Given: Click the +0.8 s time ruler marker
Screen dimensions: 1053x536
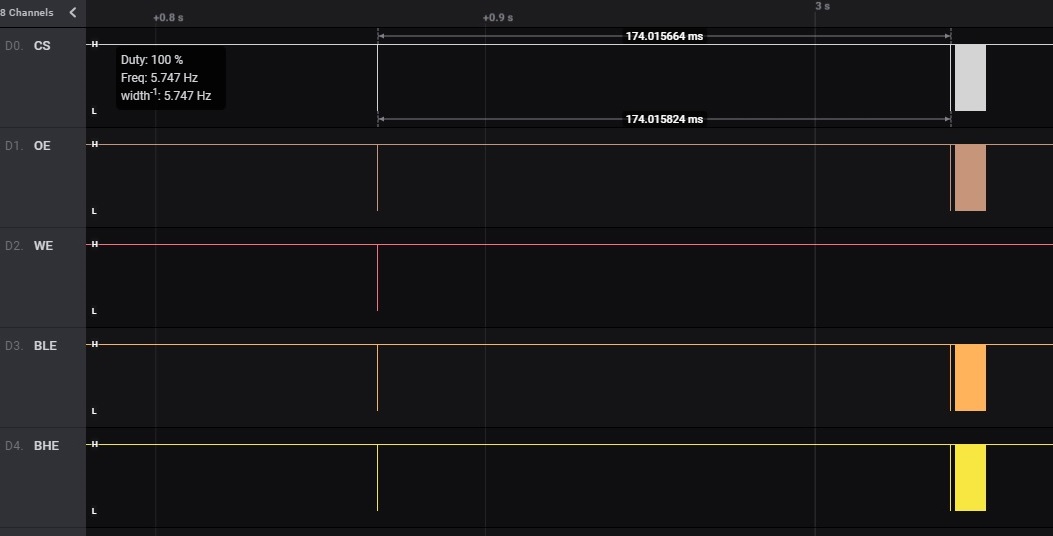Looking at the screenshot, I should point(168,18).
